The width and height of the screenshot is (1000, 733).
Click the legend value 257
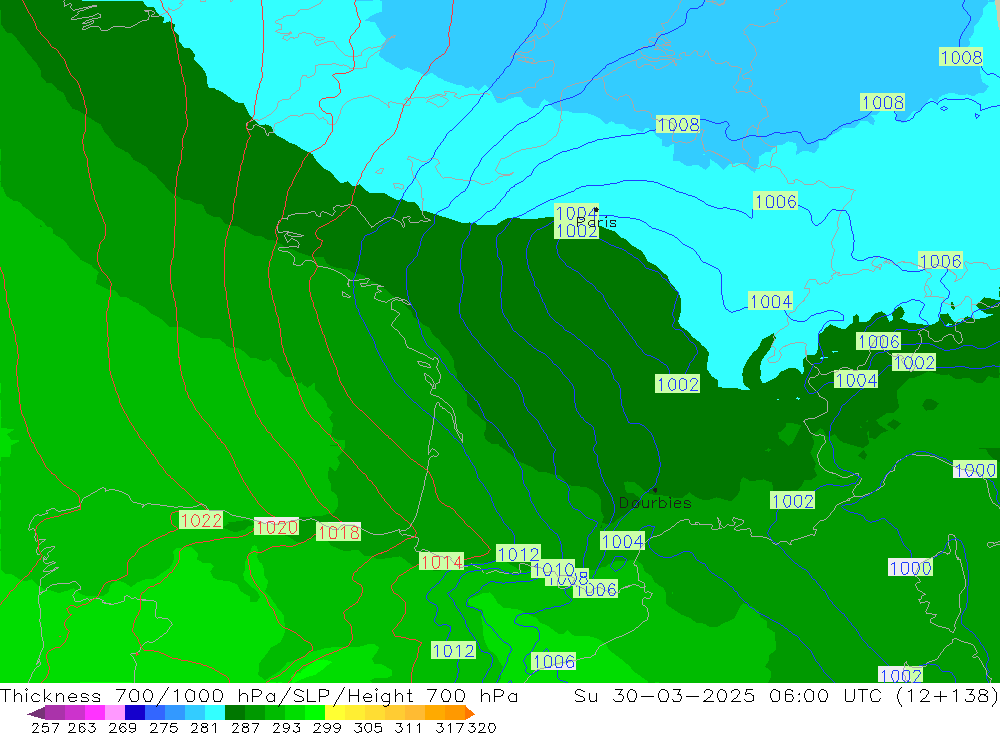point(45,727)
